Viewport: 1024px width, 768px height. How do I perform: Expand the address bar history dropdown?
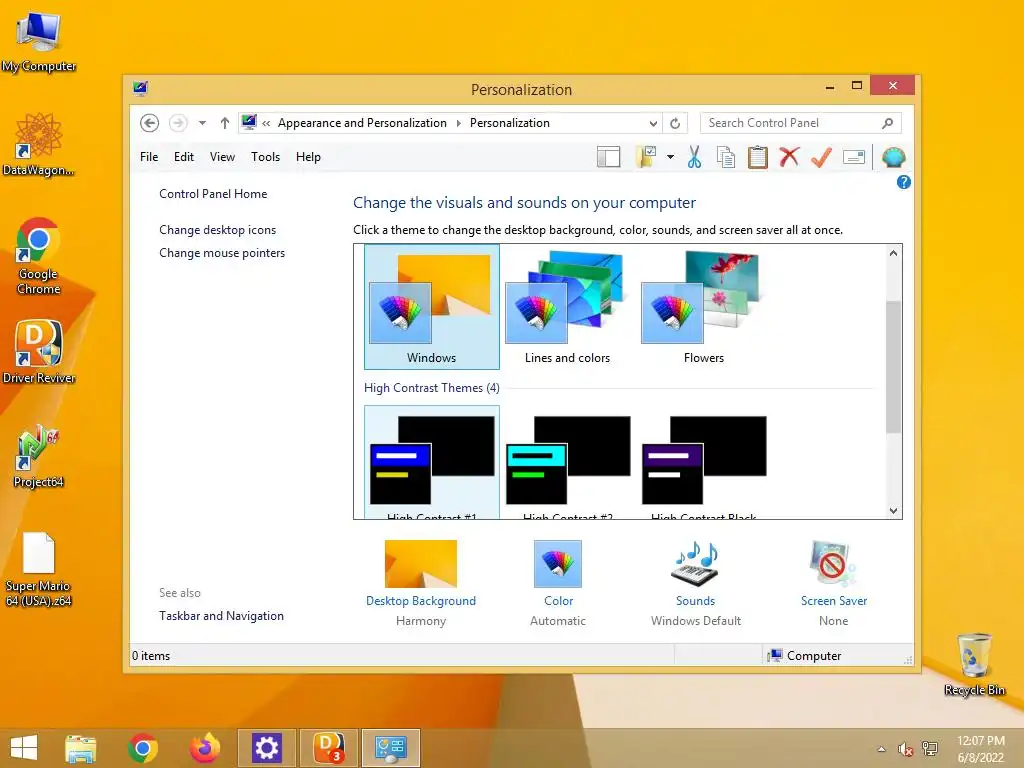tap(653, 123)
